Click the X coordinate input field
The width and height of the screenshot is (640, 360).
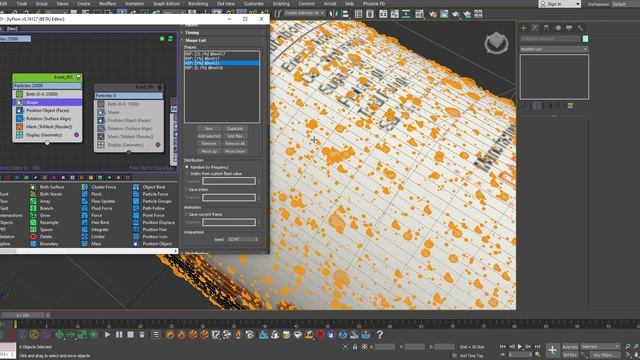pyautogui.click(x=385, y=347)
